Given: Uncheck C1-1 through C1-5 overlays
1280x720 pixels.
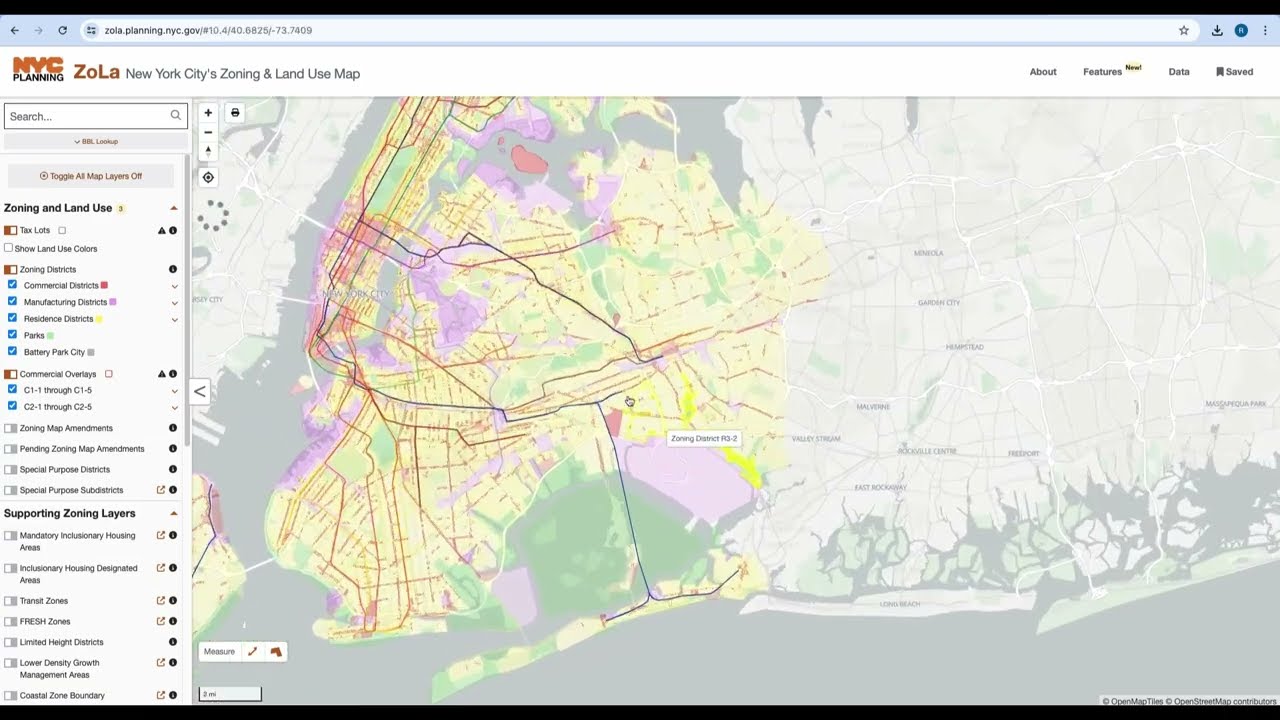Looking at the screenshot, I should [x=13, y=390].
